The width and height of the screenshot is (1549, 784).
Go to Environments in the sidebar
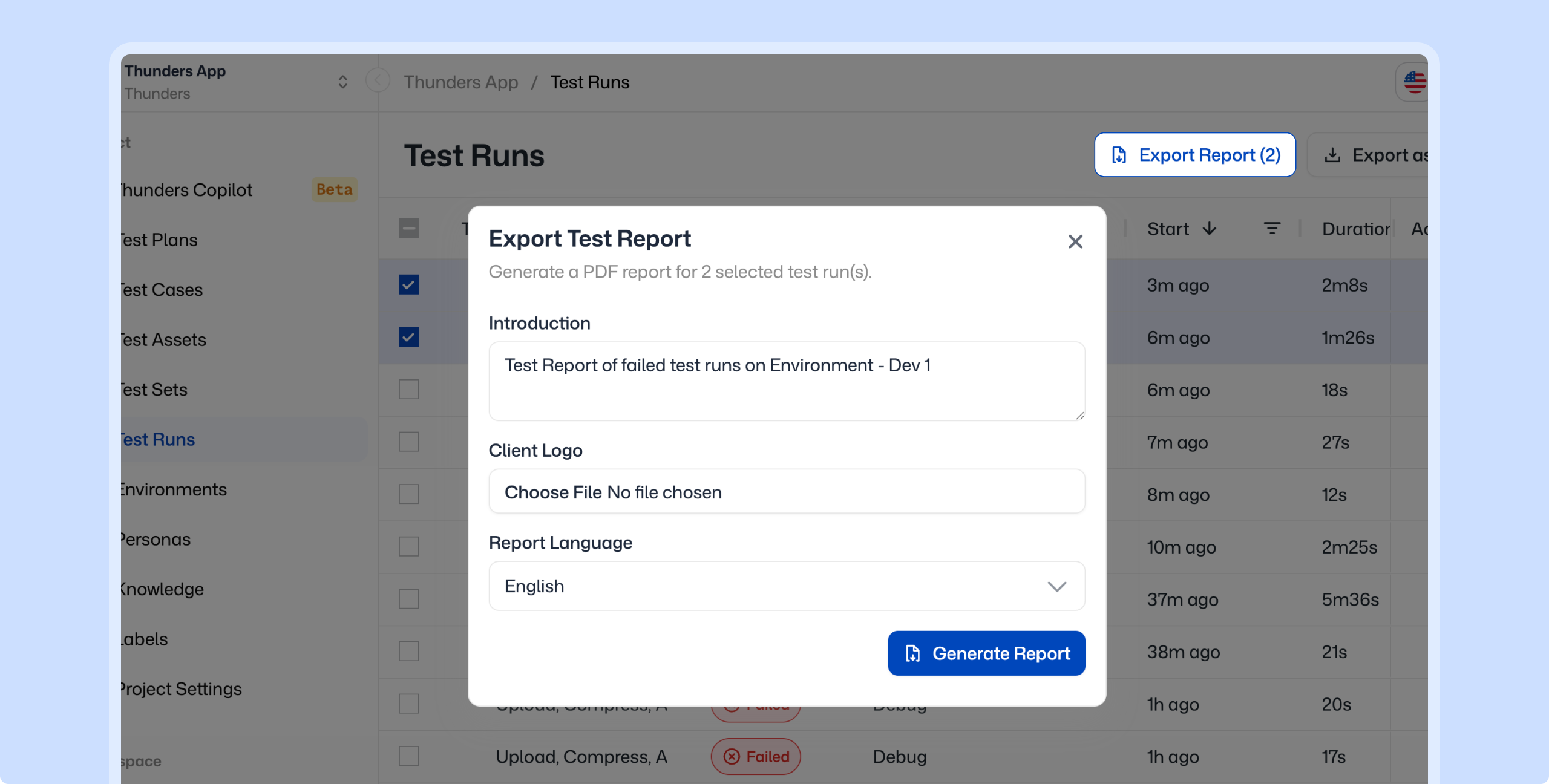pos(174,489)
